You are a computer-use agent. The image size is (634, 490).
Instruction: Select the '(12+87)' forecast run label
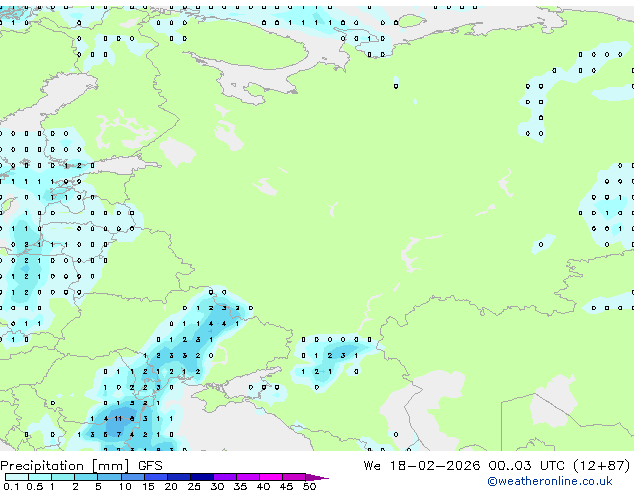[602, 465]
